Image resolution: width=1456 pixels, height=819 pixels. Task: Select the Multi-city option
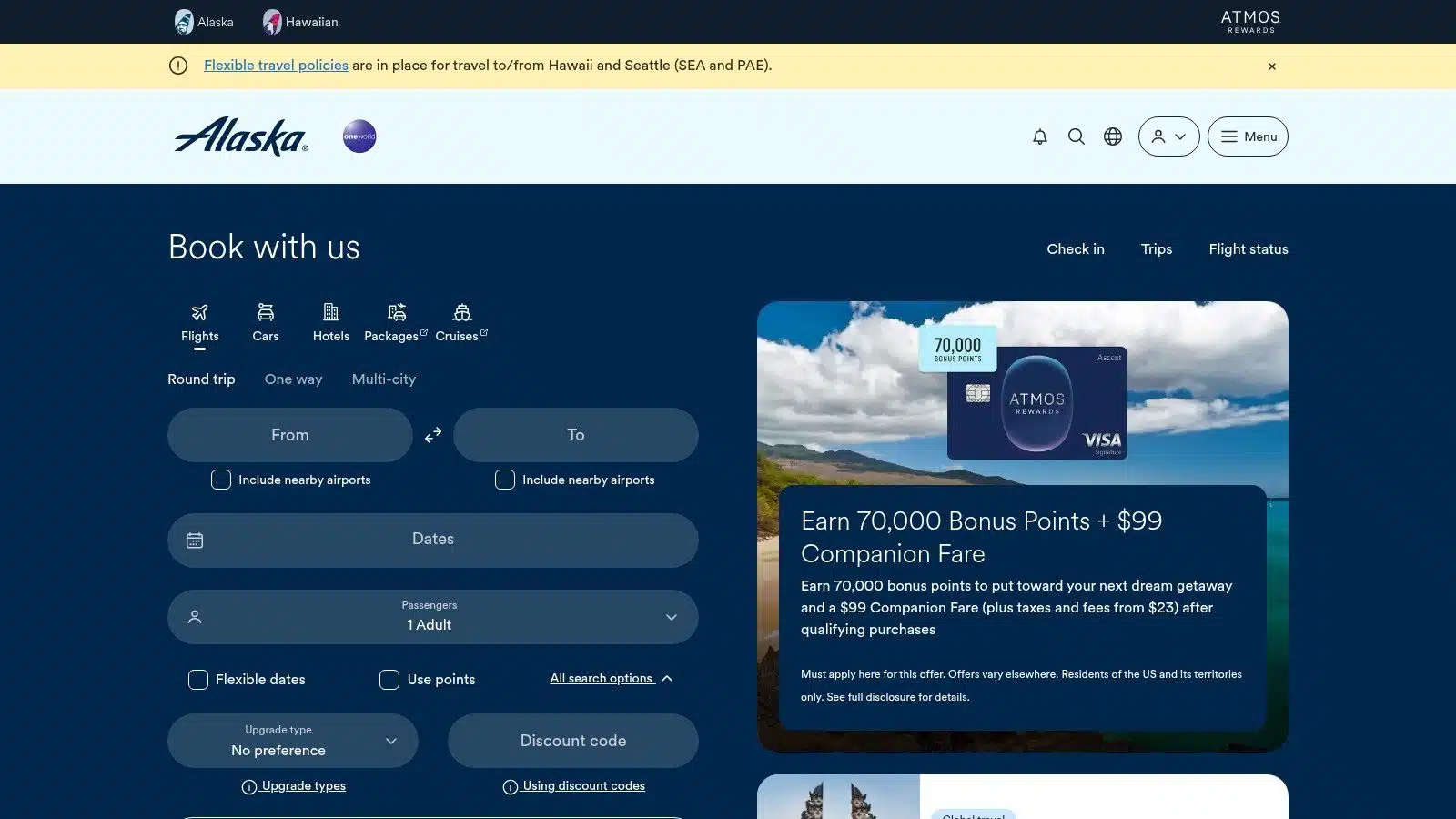[384, 379]
